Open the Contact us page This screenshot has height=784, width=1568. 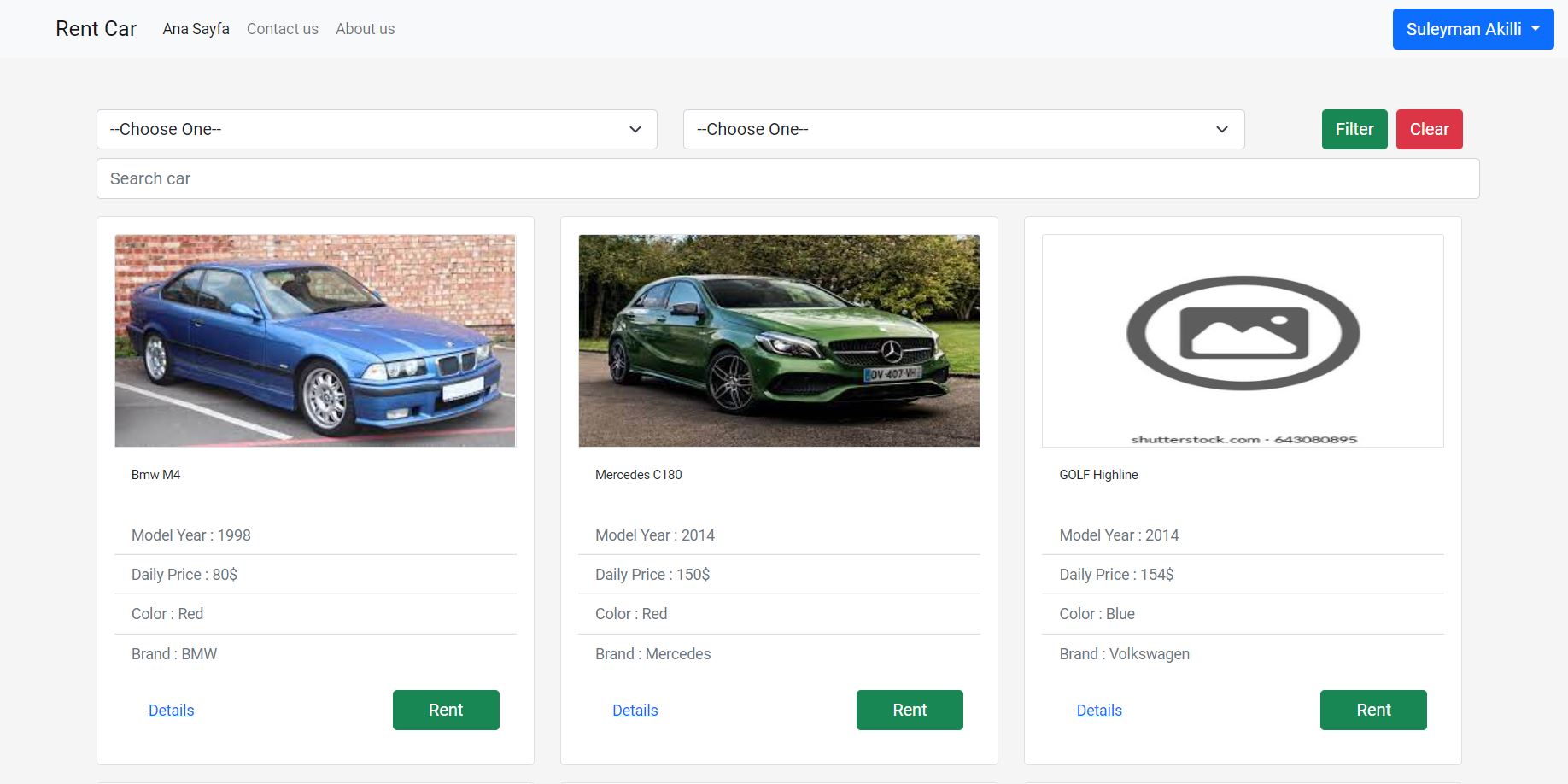[282, 28]
